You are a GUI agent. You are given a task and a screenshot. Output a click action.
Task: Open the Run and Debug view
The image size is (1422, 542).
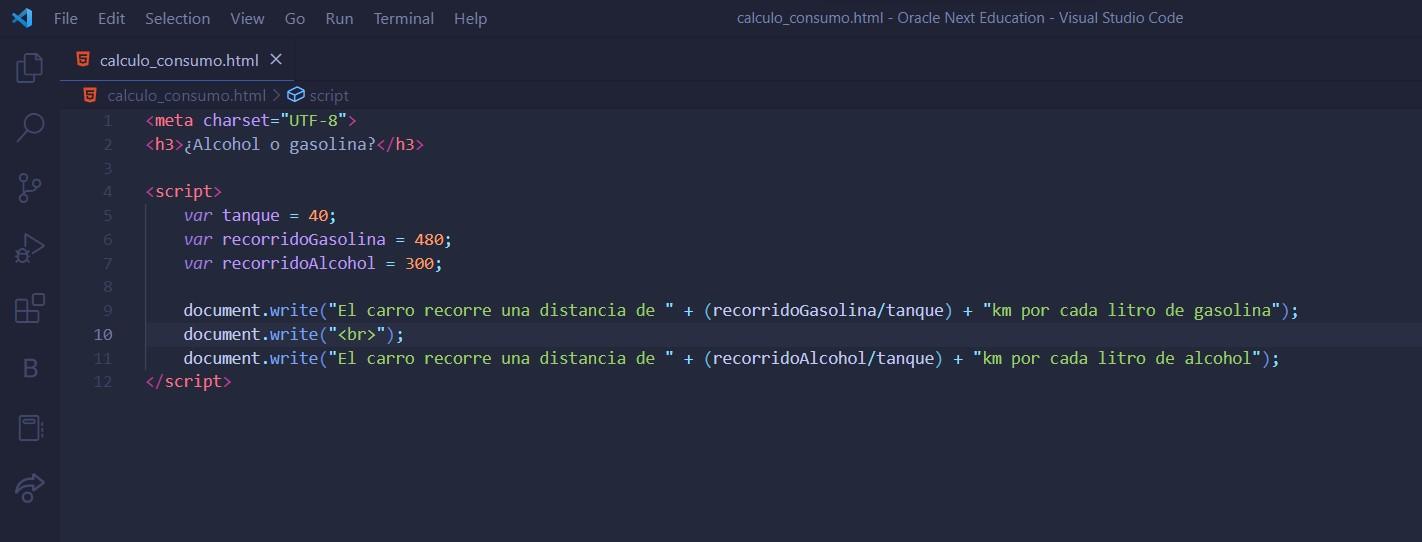(30, 248)
